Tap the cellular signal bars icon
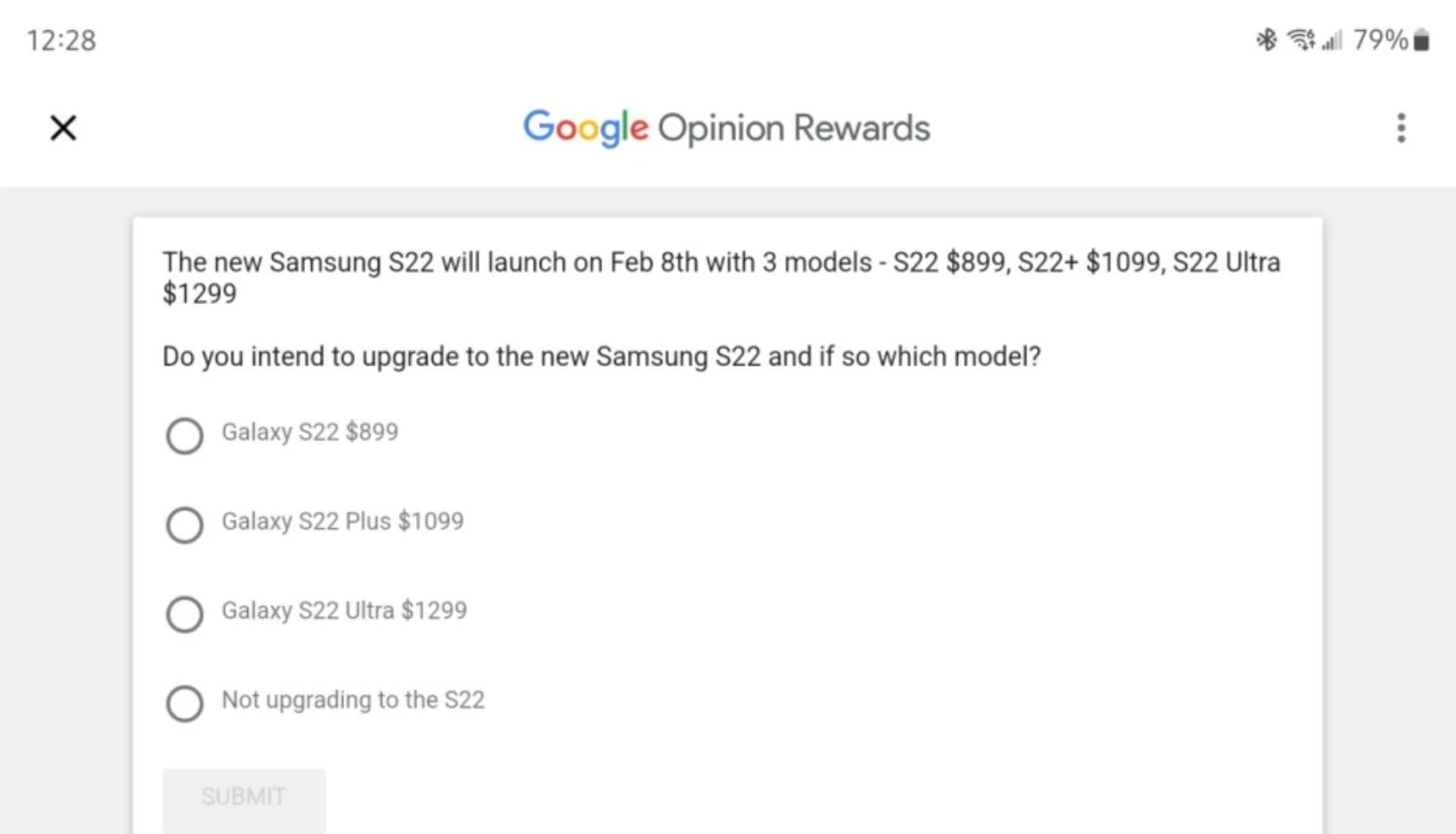The height and width of the screenshot is (834, 1456). click(1332, 39)
